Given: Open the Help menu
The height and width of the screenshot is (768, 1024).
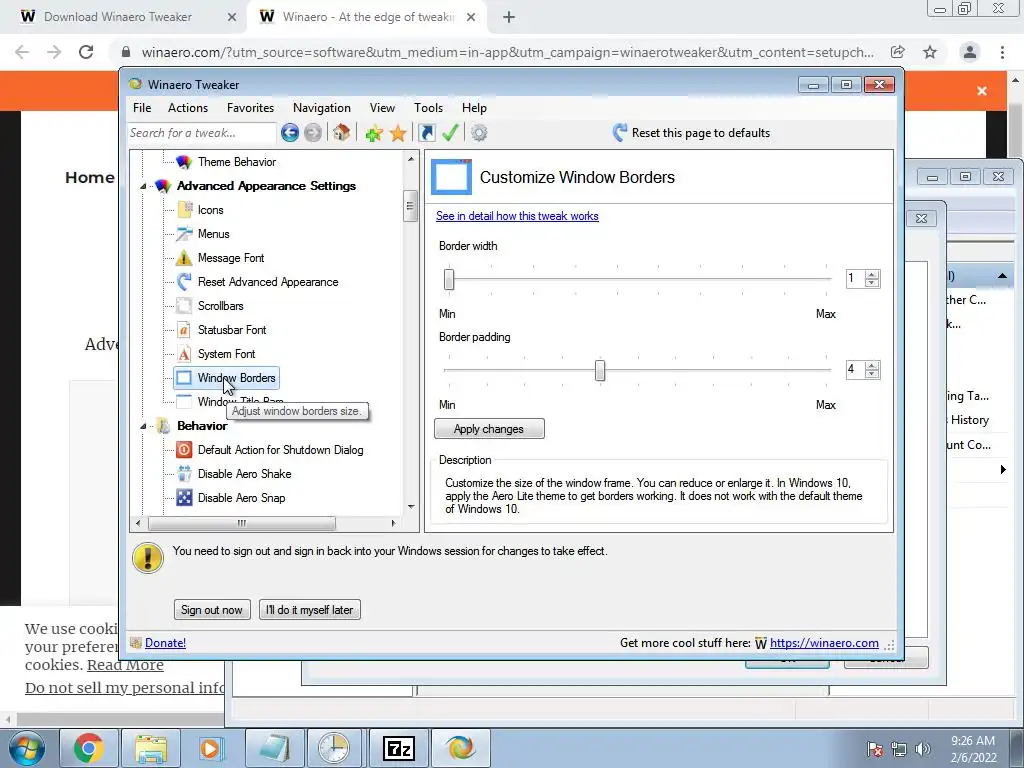Looking at the screenshot, I should [x=474, y=108].
